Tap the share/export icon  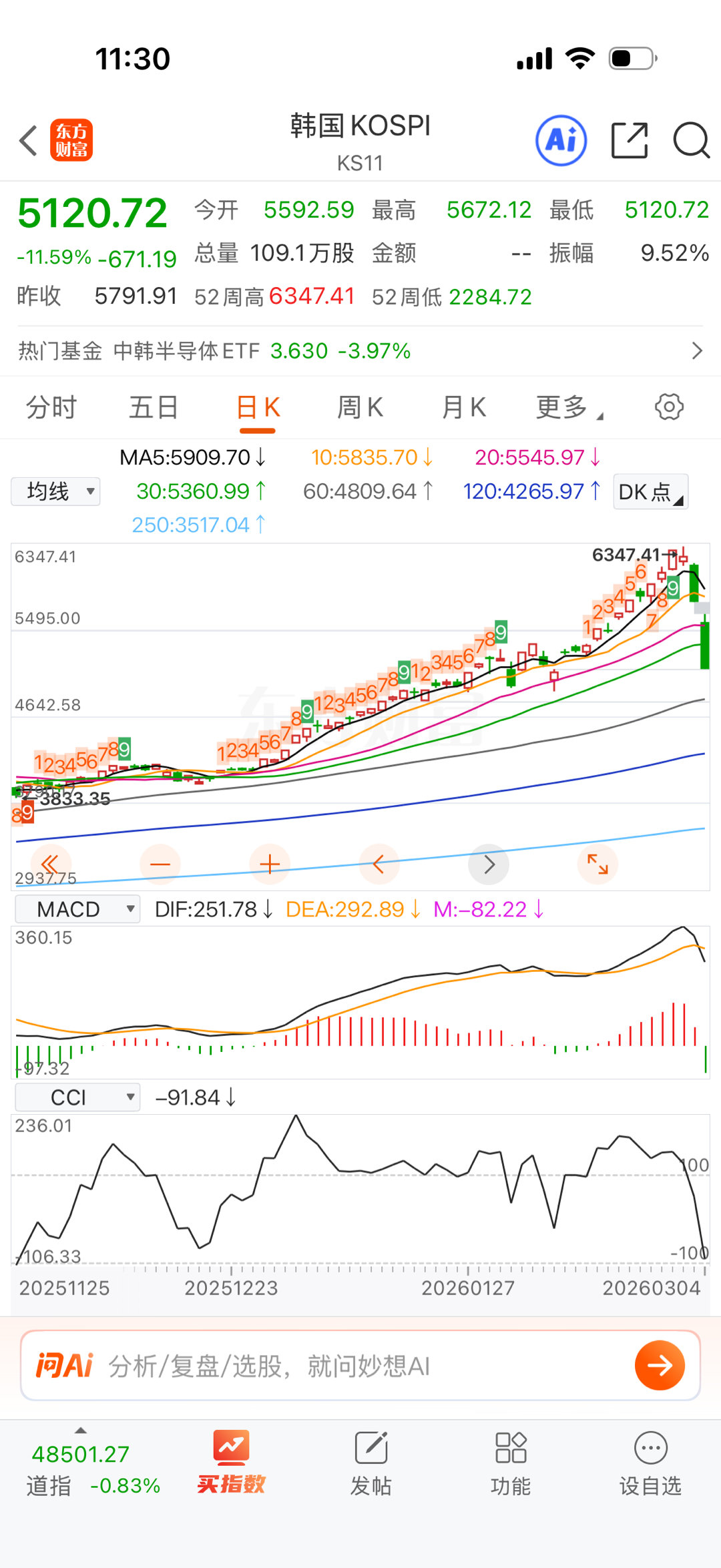click(x=630, y=140)
